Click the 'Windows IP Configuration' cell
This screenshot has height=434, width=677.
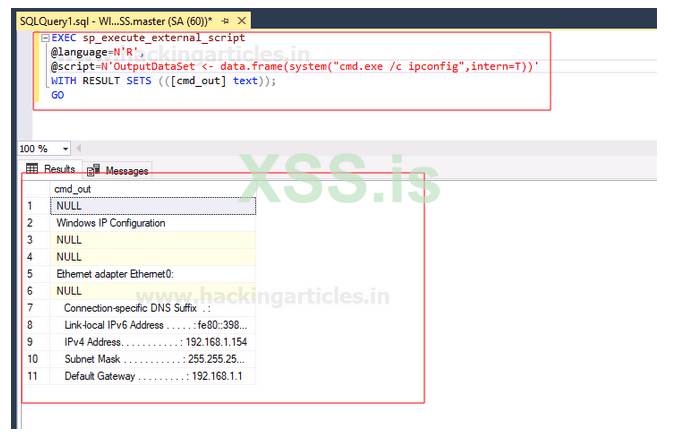tap(153, 223)
